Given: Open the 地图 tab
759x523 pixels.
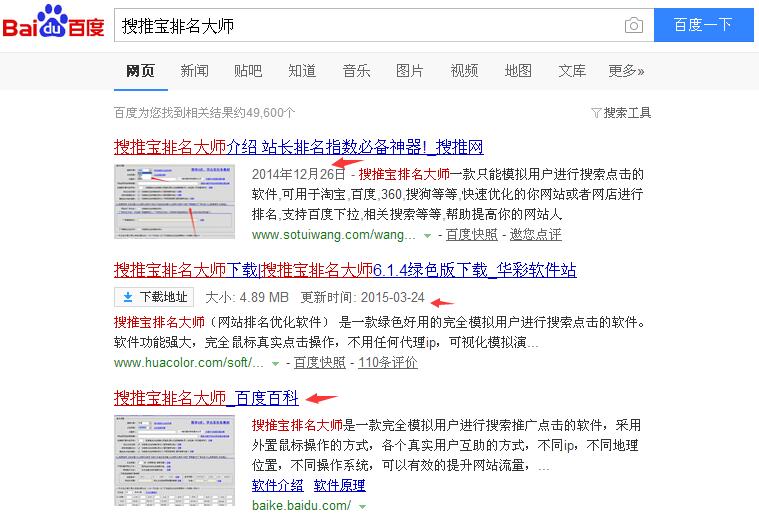Looking at the screenshot, I should [x=518, y=71].
